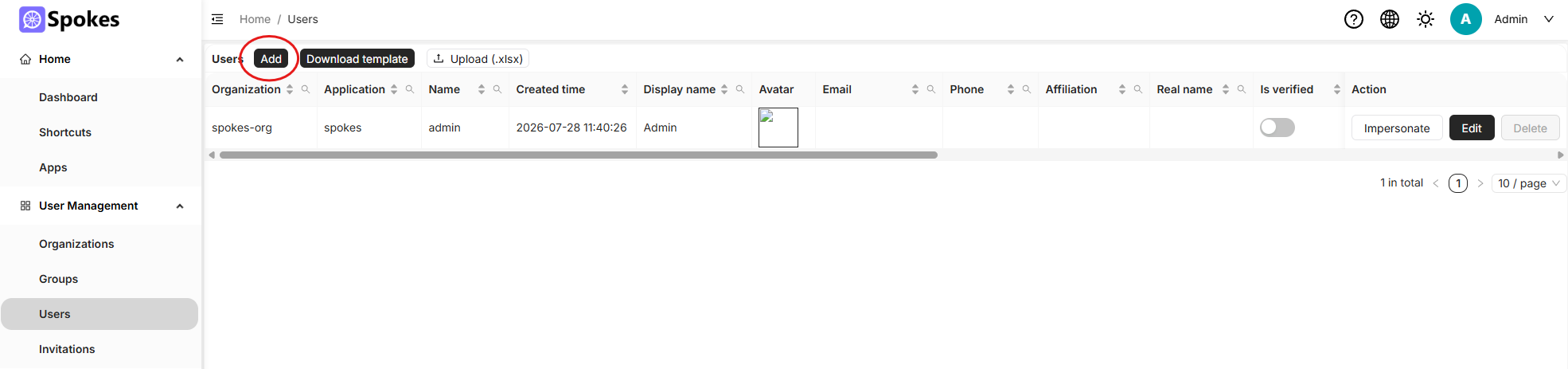1568x369 pixels.
Task: Toggle the Is verified switch for admin
Action: coord(1277,128)
